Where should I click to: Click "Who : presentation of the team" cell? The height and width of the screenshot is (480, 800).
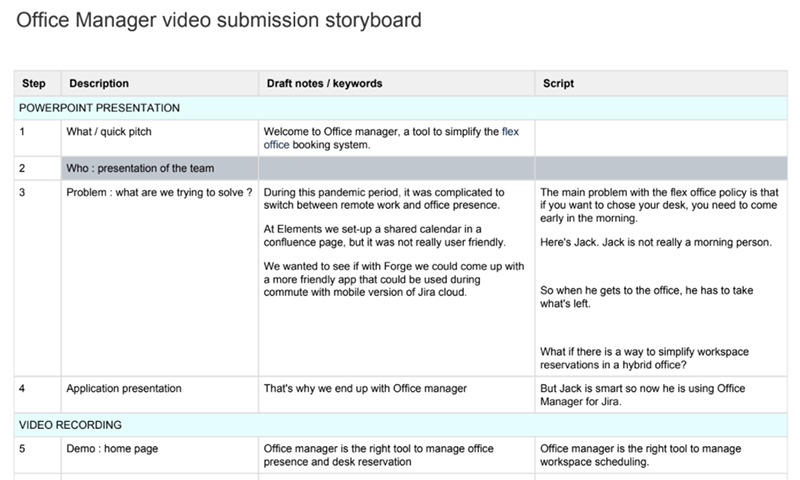coord(140,168)
